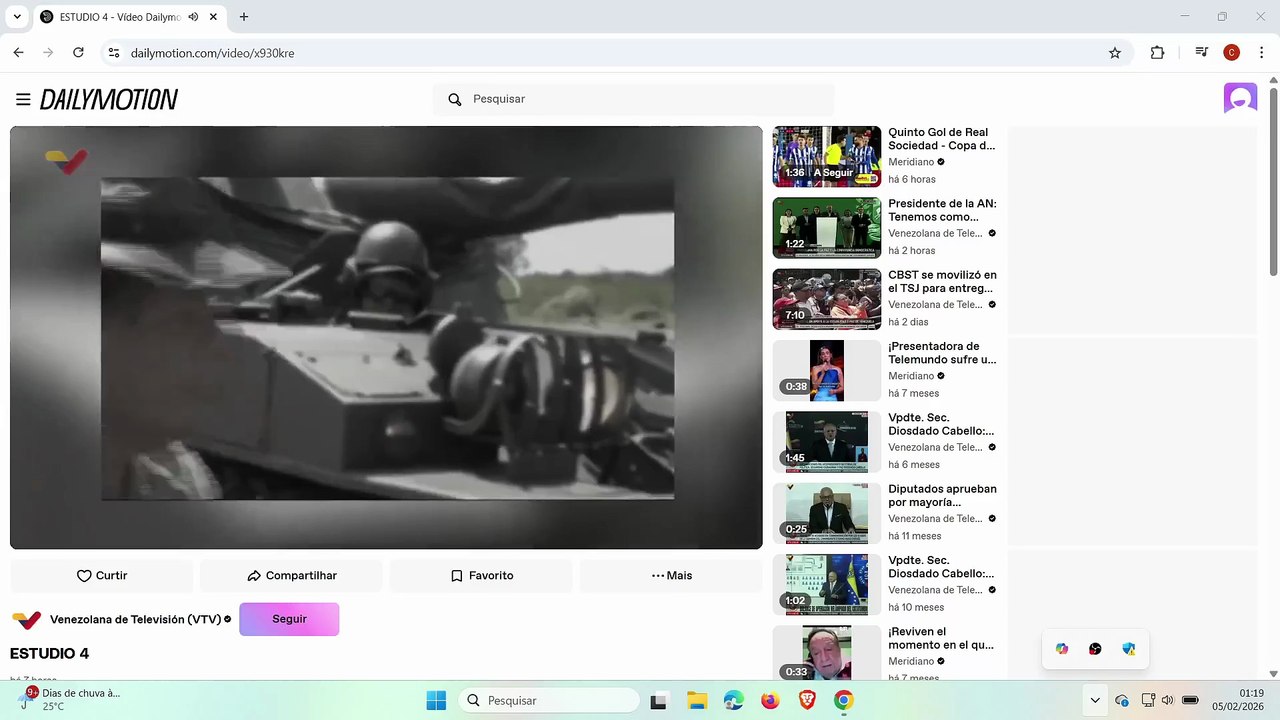Click the share arrow in Compartilhar

[x=254, y=576]
